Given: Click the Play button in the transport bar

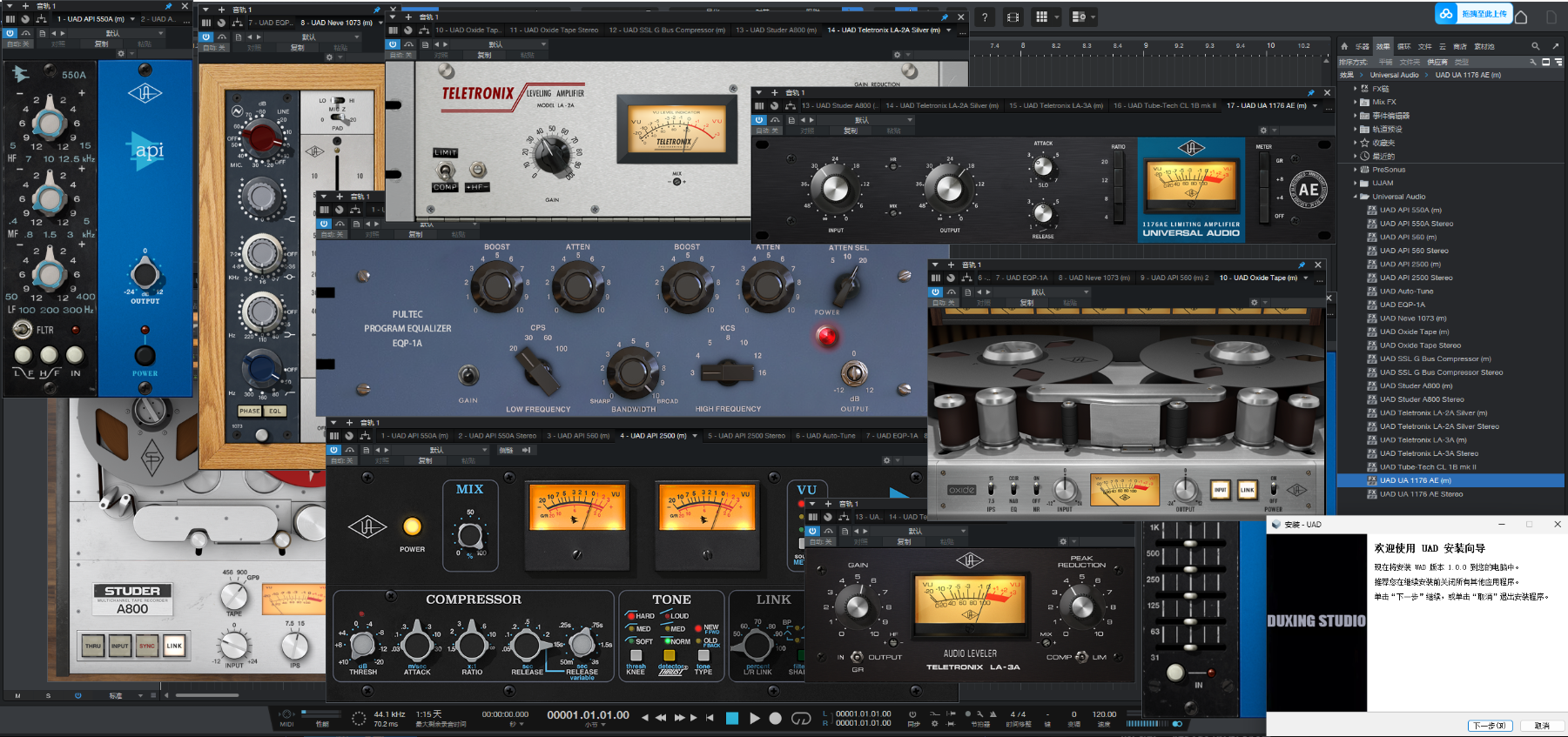Looking at the screenshot, I should pos(755,718).
